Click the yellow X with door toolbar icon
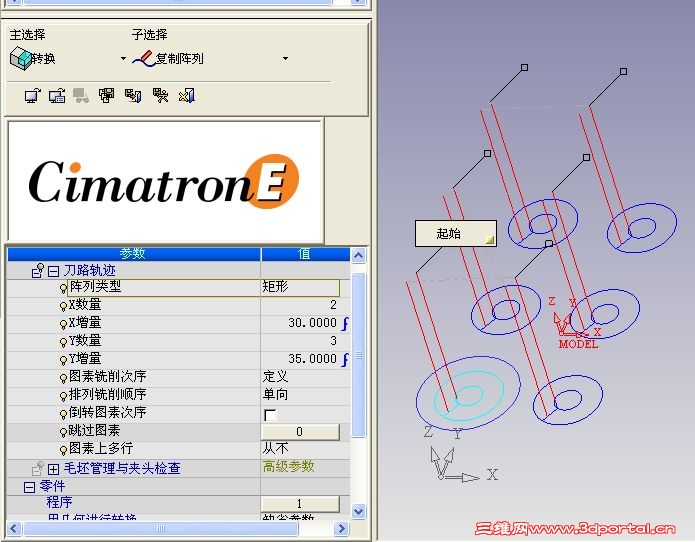 (x=187, y=95)
